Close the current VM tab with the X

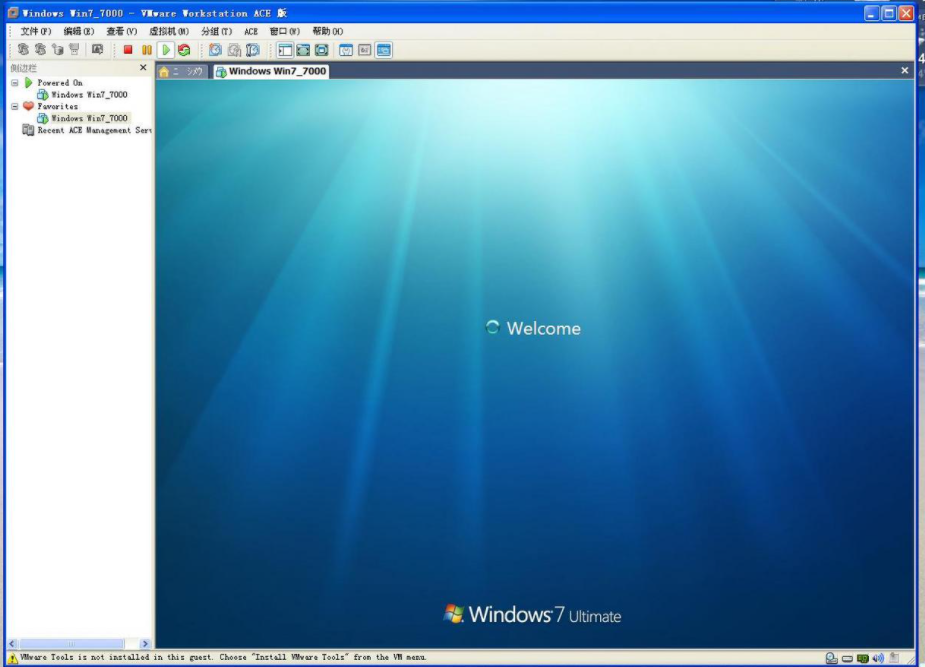tap(904, 71)
